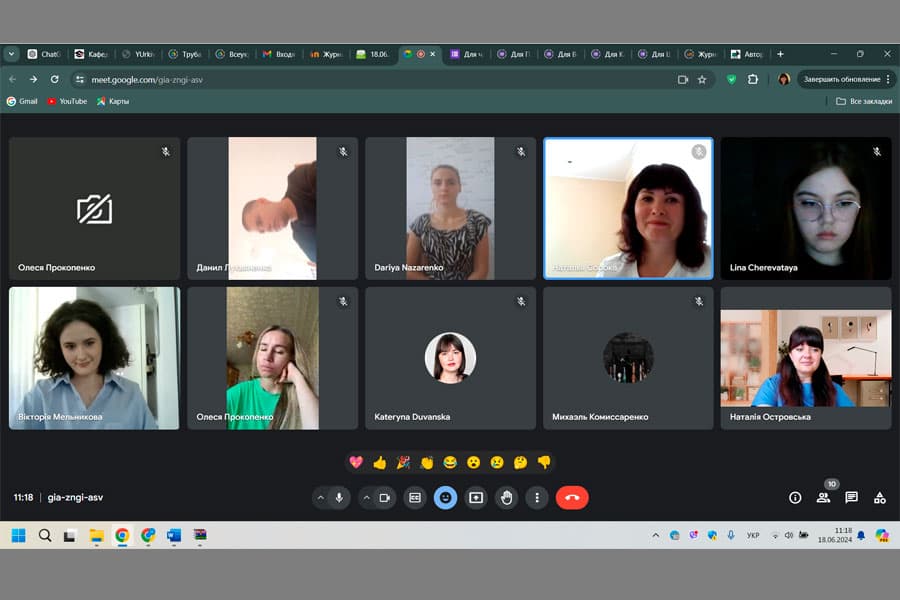Switch to the ChatGPT tab
Screen dimensions: 900x600
pyautogui.click(x=44, y=54)
